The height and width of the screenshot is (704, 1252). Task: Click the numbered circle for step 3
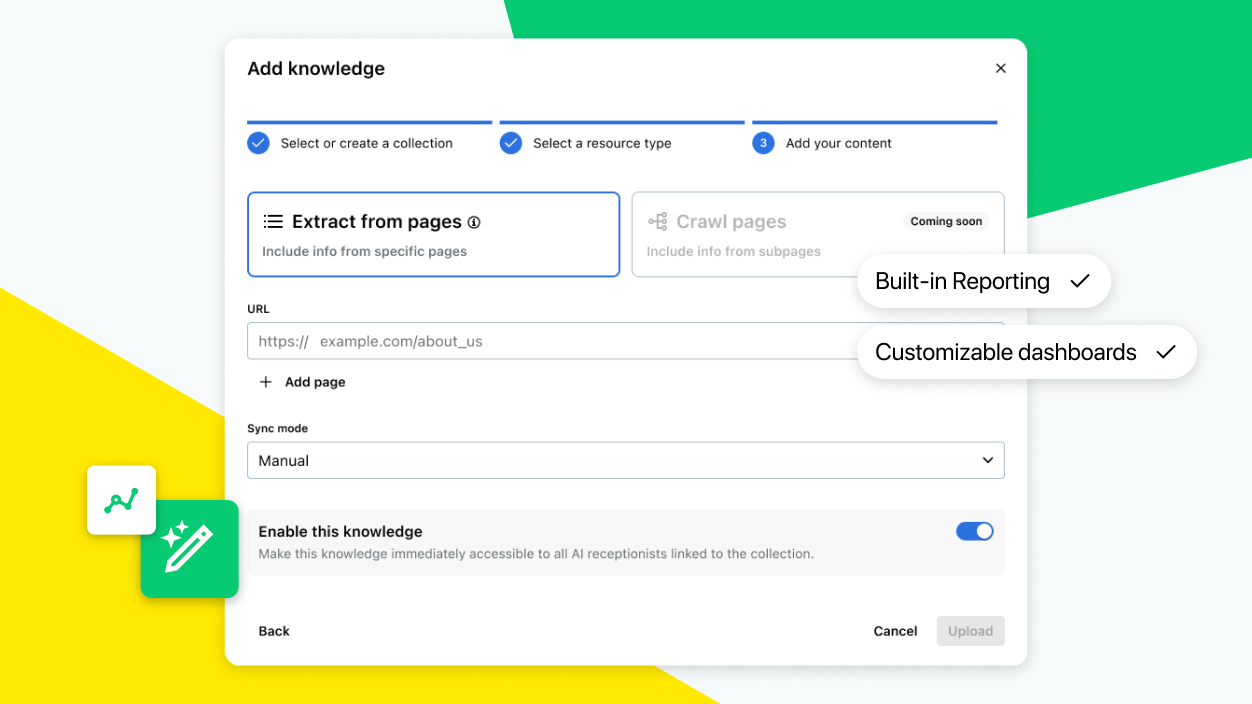point(763,143)
